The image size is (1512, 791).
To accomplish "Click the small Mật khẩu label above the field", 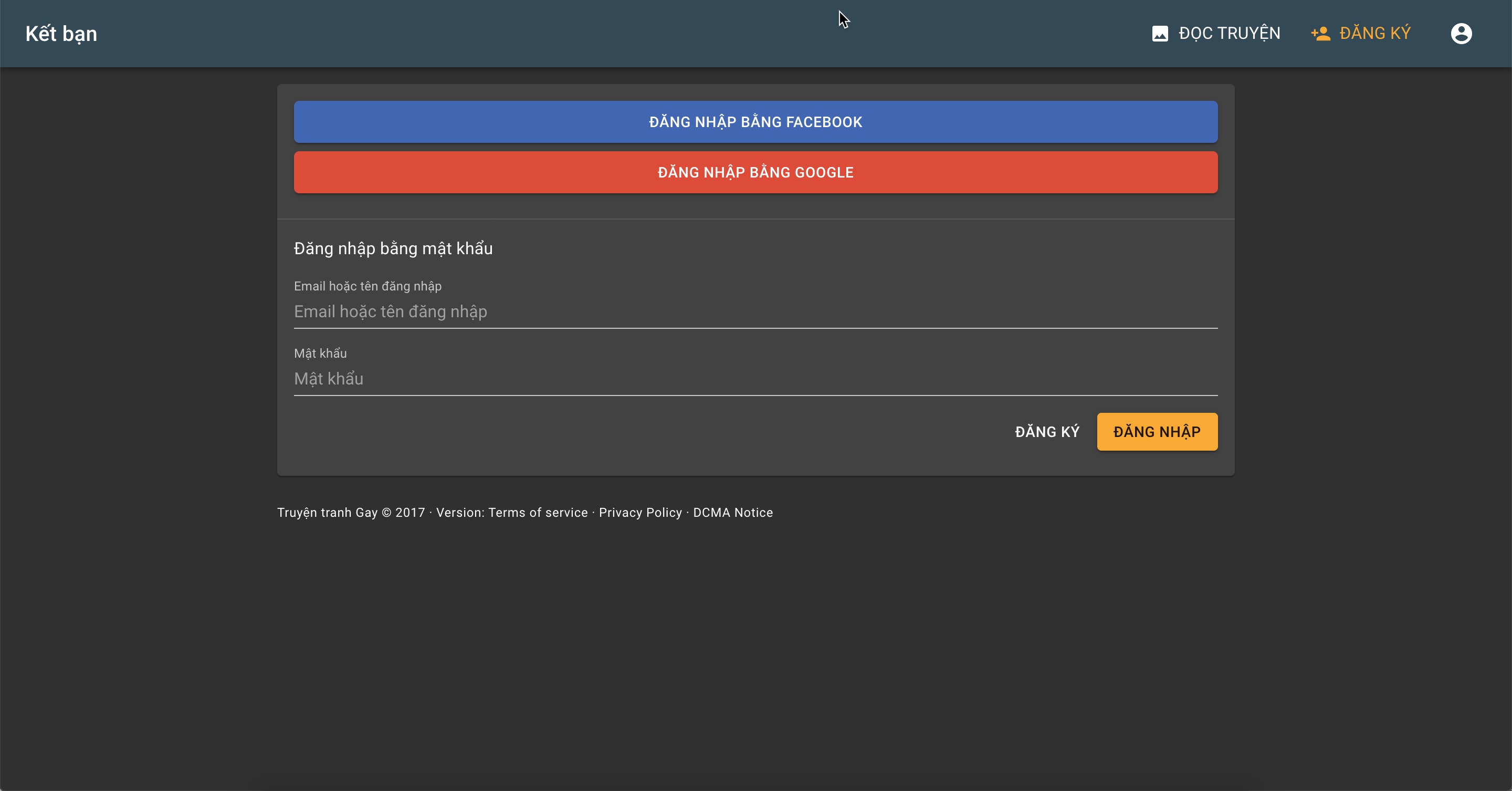I will point(320,353).
